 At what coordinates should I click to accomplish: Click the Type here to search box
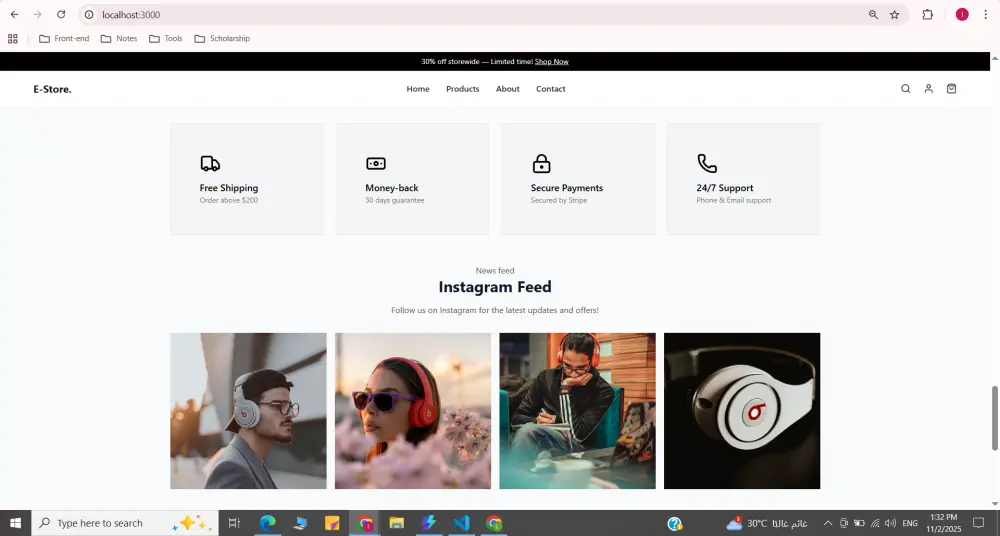point(125,523)
